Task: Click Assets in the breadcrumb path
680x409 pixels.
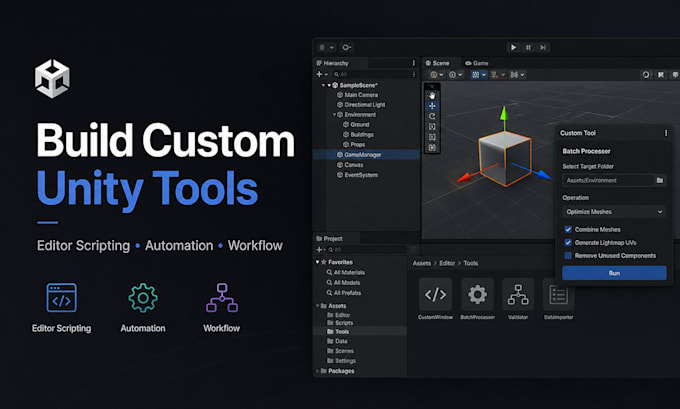Action: click(x=422, y=263)
